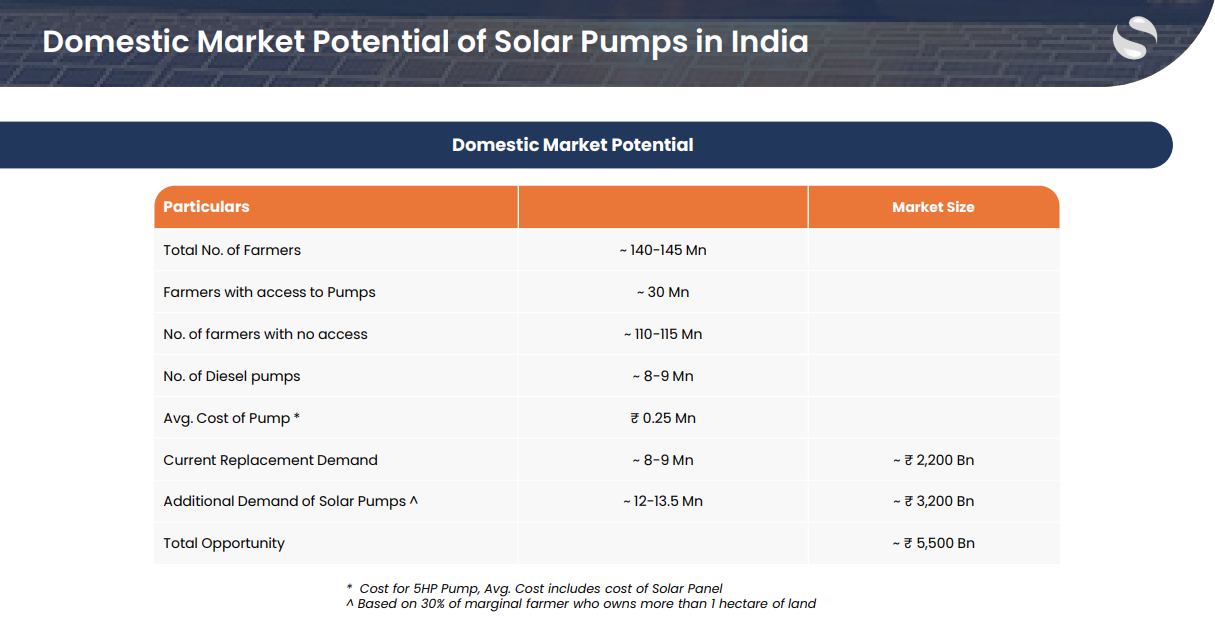Click the 'Current Replacement Demand' label
This screenshot has height=621, width=1215.
point(270,460)
